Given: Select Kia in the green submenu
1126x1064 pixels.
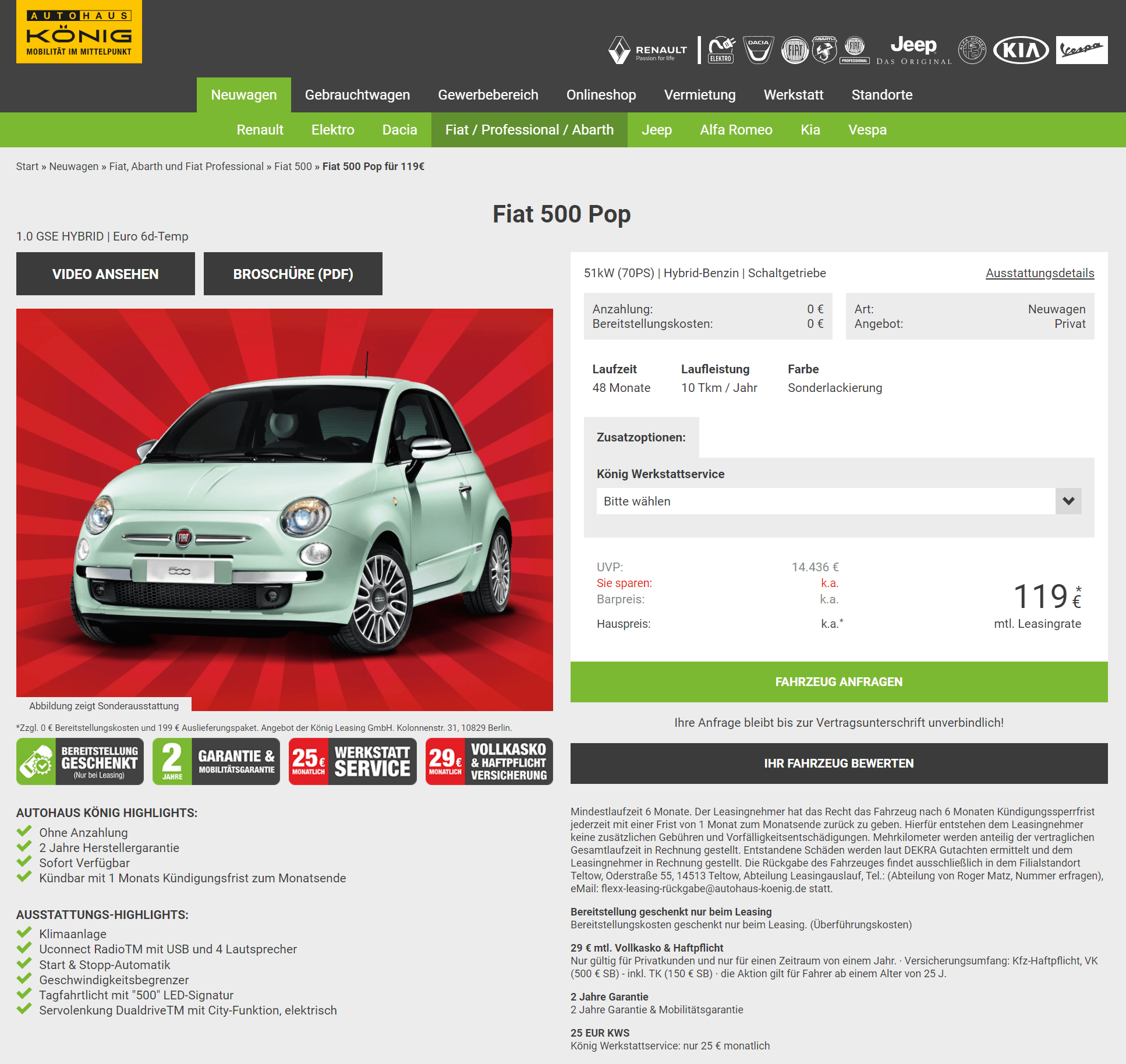Looking at the screenshot, I should pos(810,130).
